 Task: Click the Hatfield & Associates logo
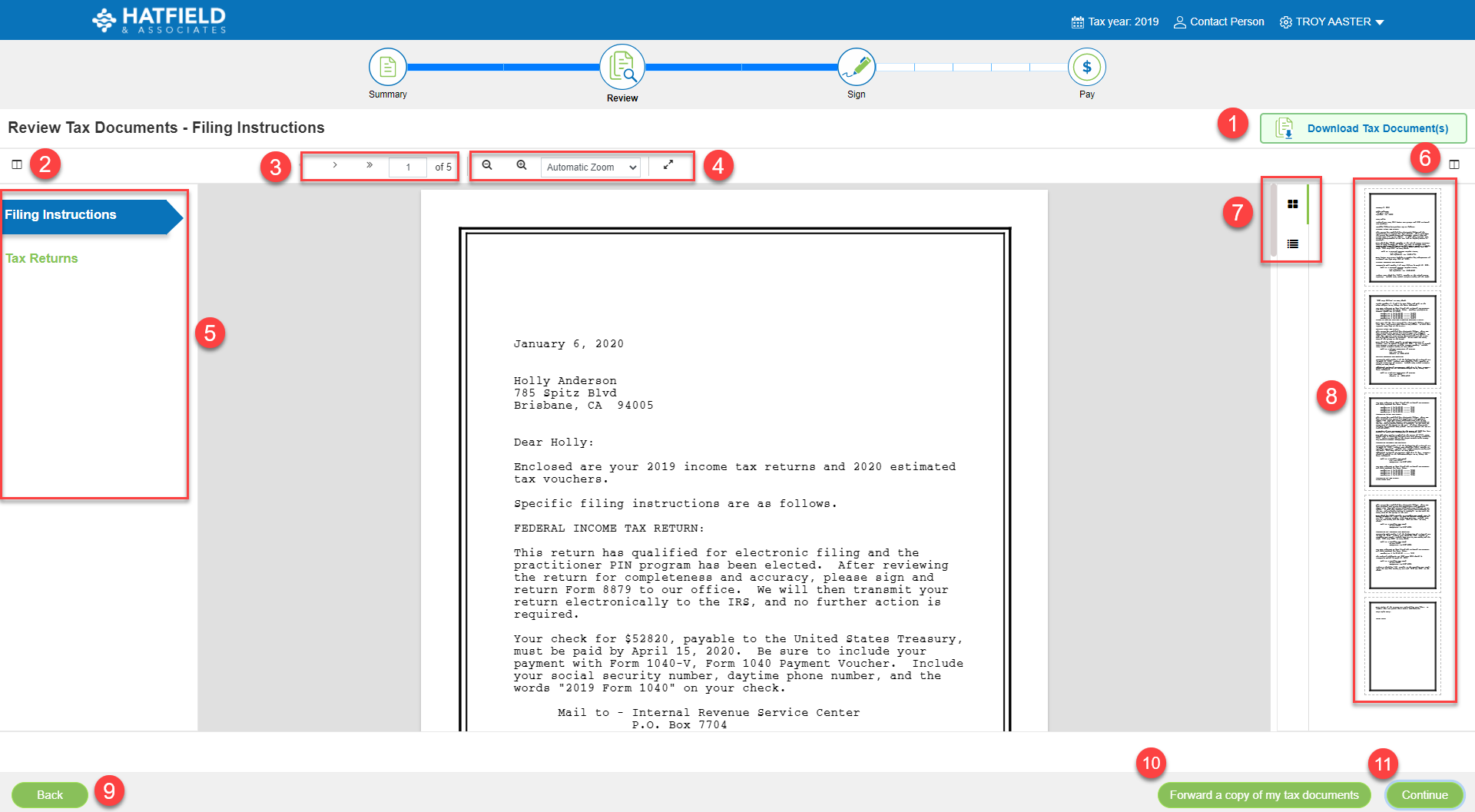click(x=159, y=20)
